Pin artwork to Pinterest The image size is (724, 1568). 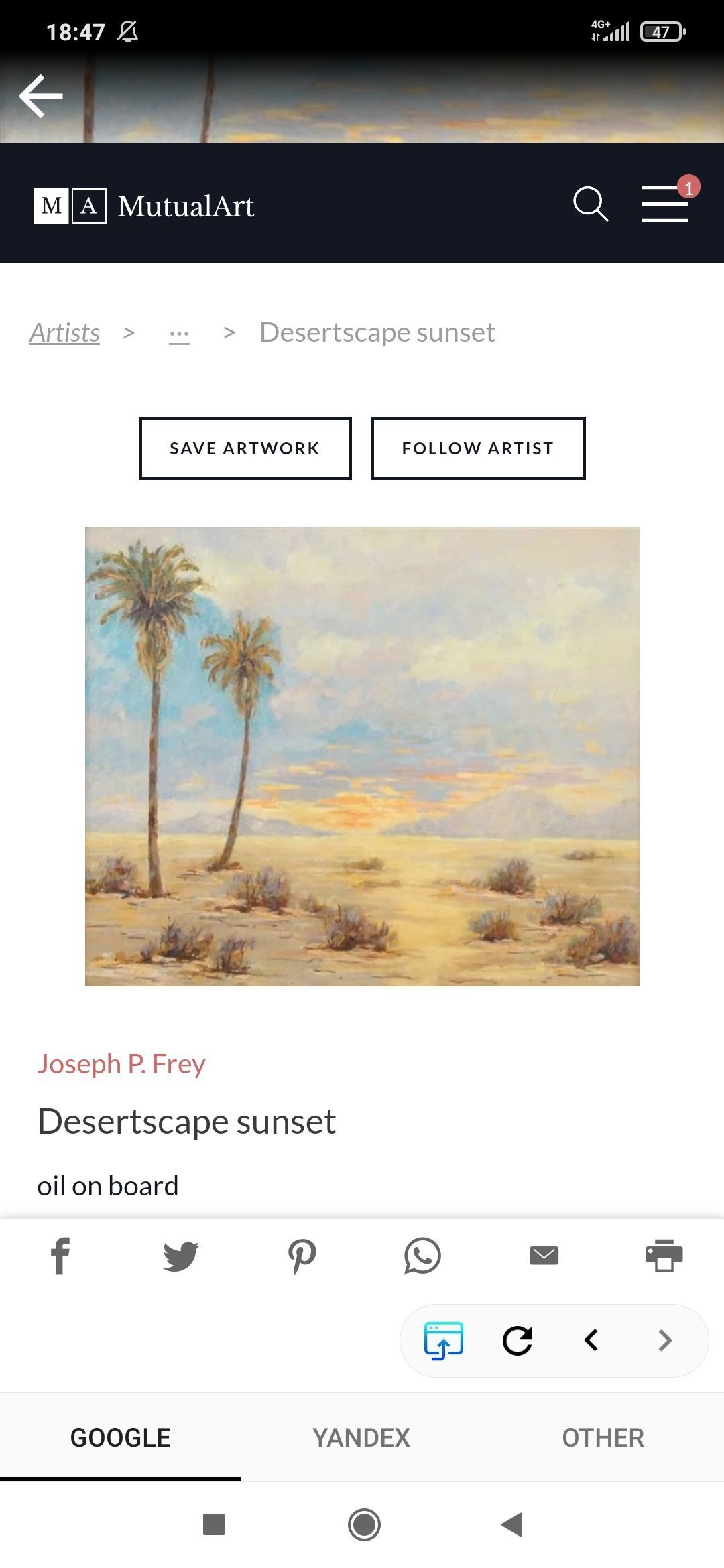click(x=302, y=1255)
